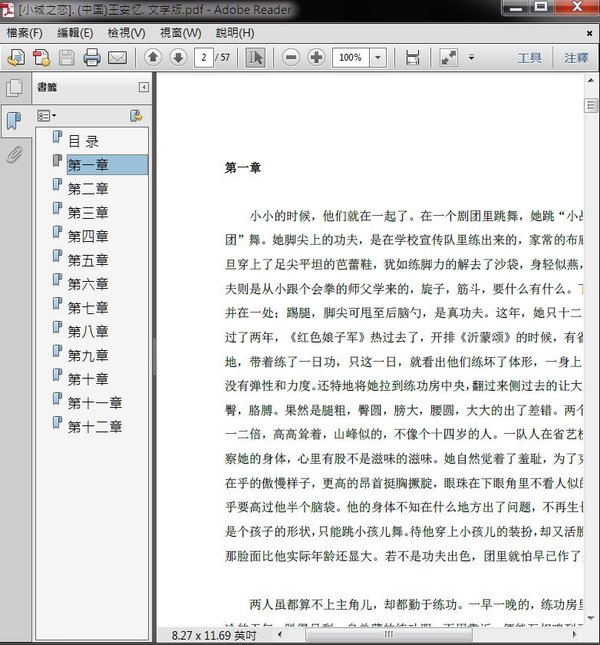Expand the read mode toolbar dropdown arrow

(471, 57)
